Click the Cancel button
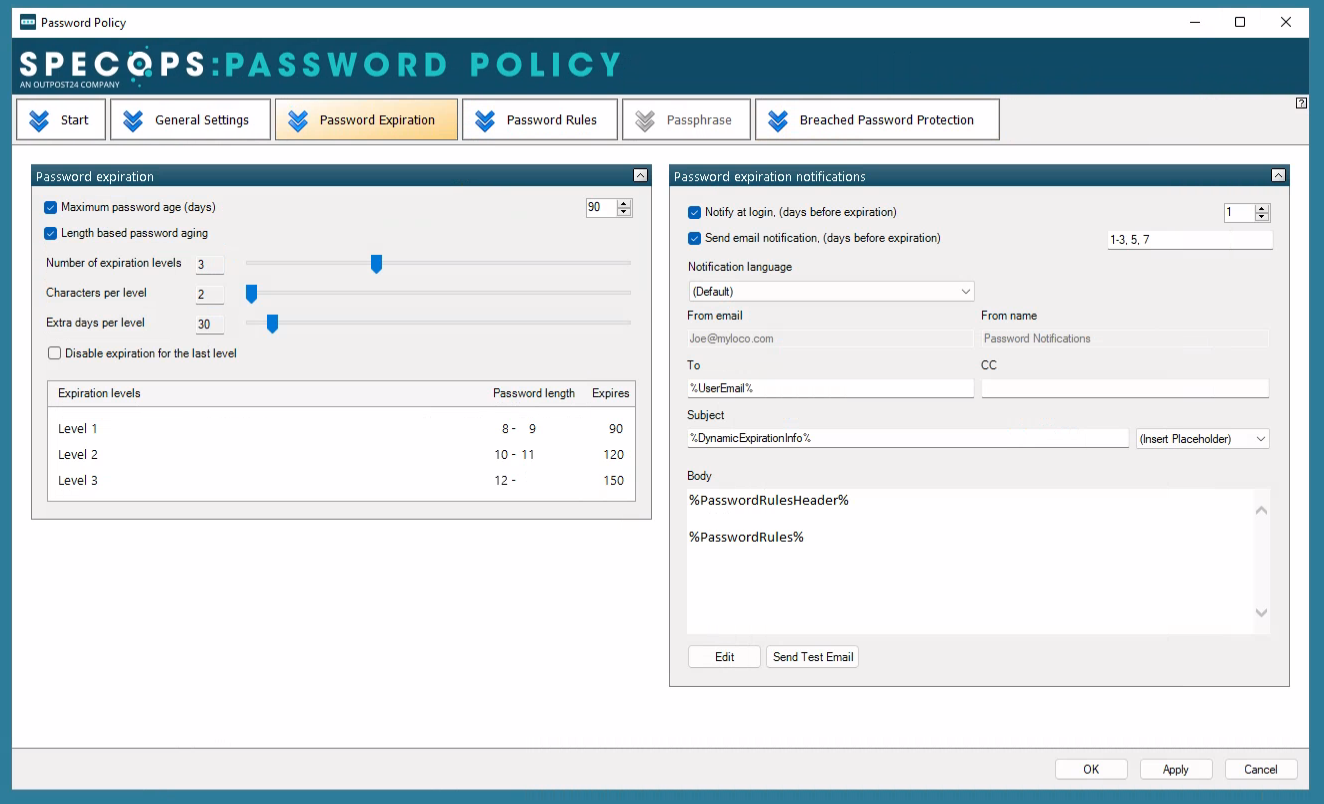 coord(1261,769)
